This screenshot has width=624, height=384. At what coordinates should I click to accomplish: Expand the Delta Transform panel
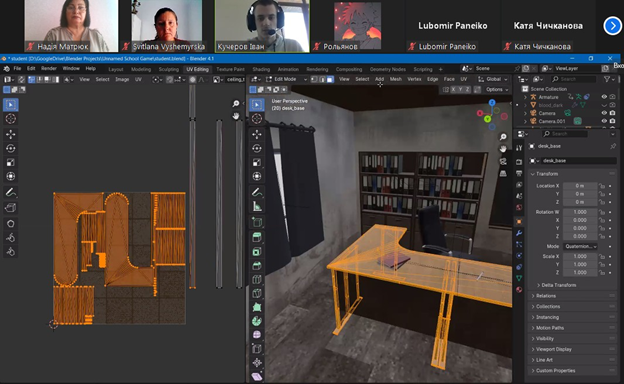[x=559, y=285]
